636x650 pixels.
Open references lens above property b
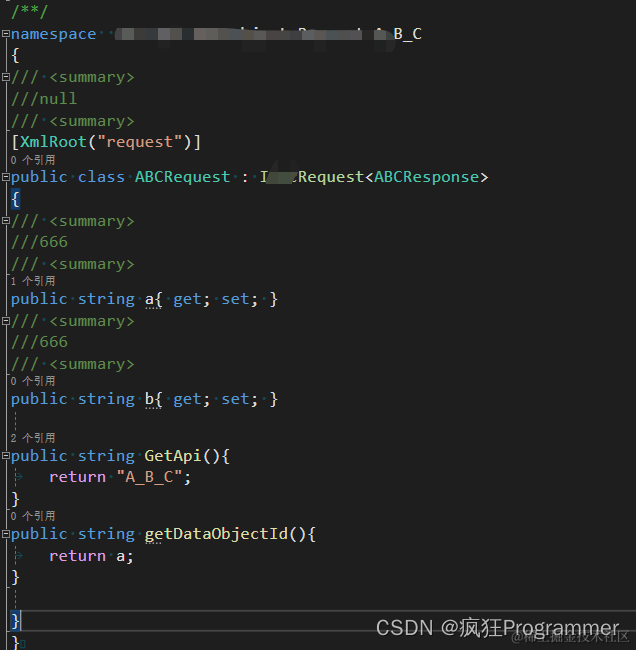(x=33, y=381)
